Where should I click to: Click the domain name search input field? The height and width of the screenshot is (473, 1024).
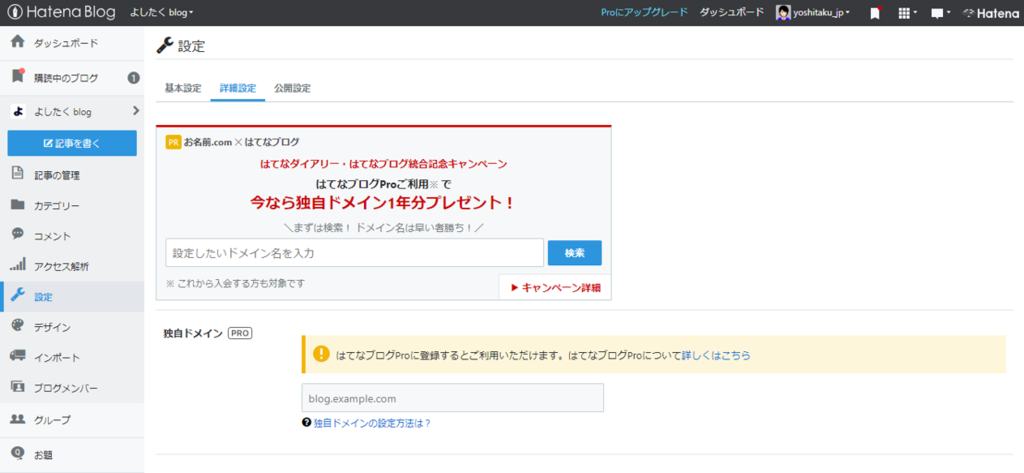click(355, 253)
